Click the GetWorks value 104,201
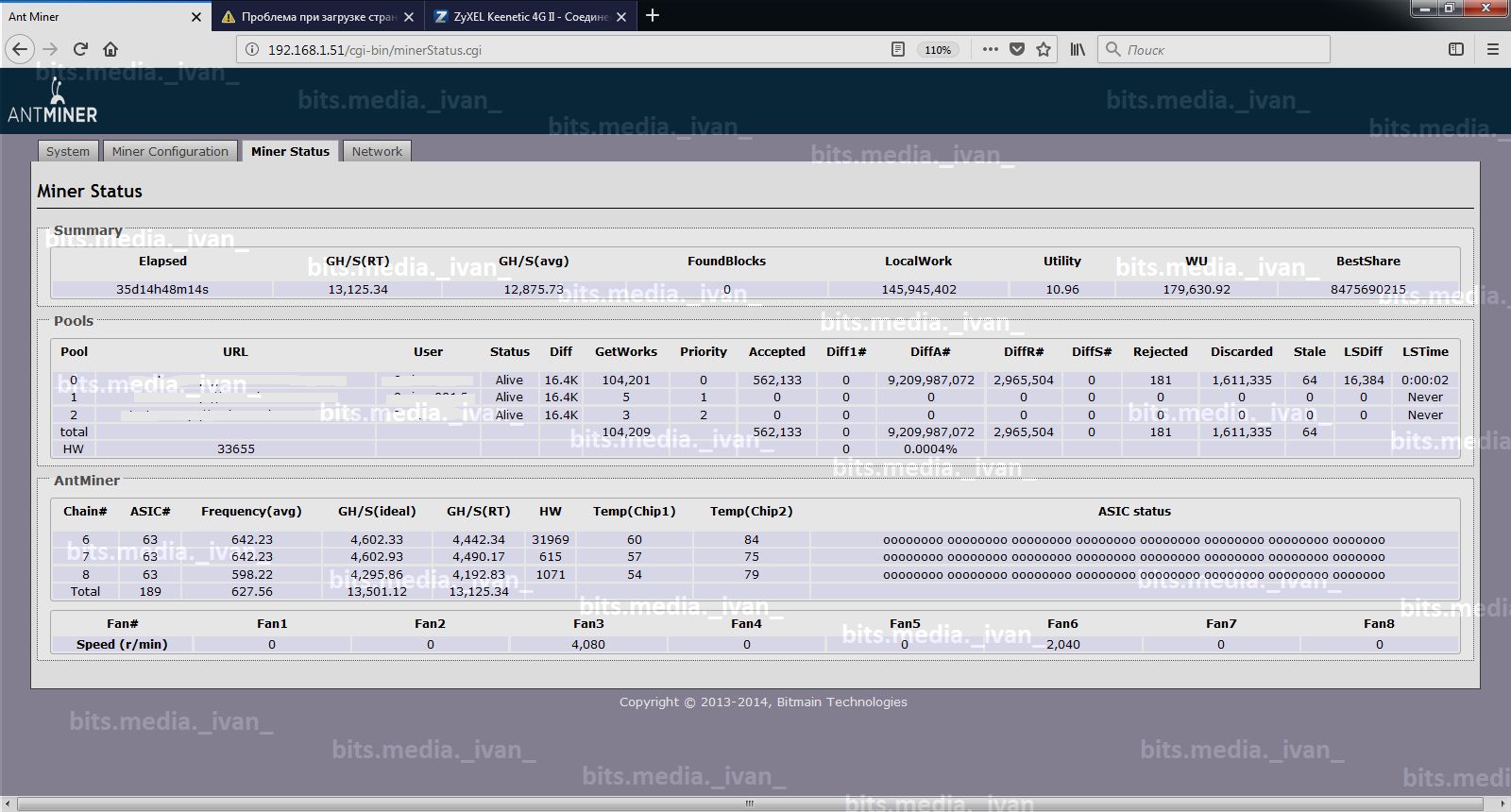The height and width of the screenshot is (812, 1511). pyautogui.click(x=626, y=381)
